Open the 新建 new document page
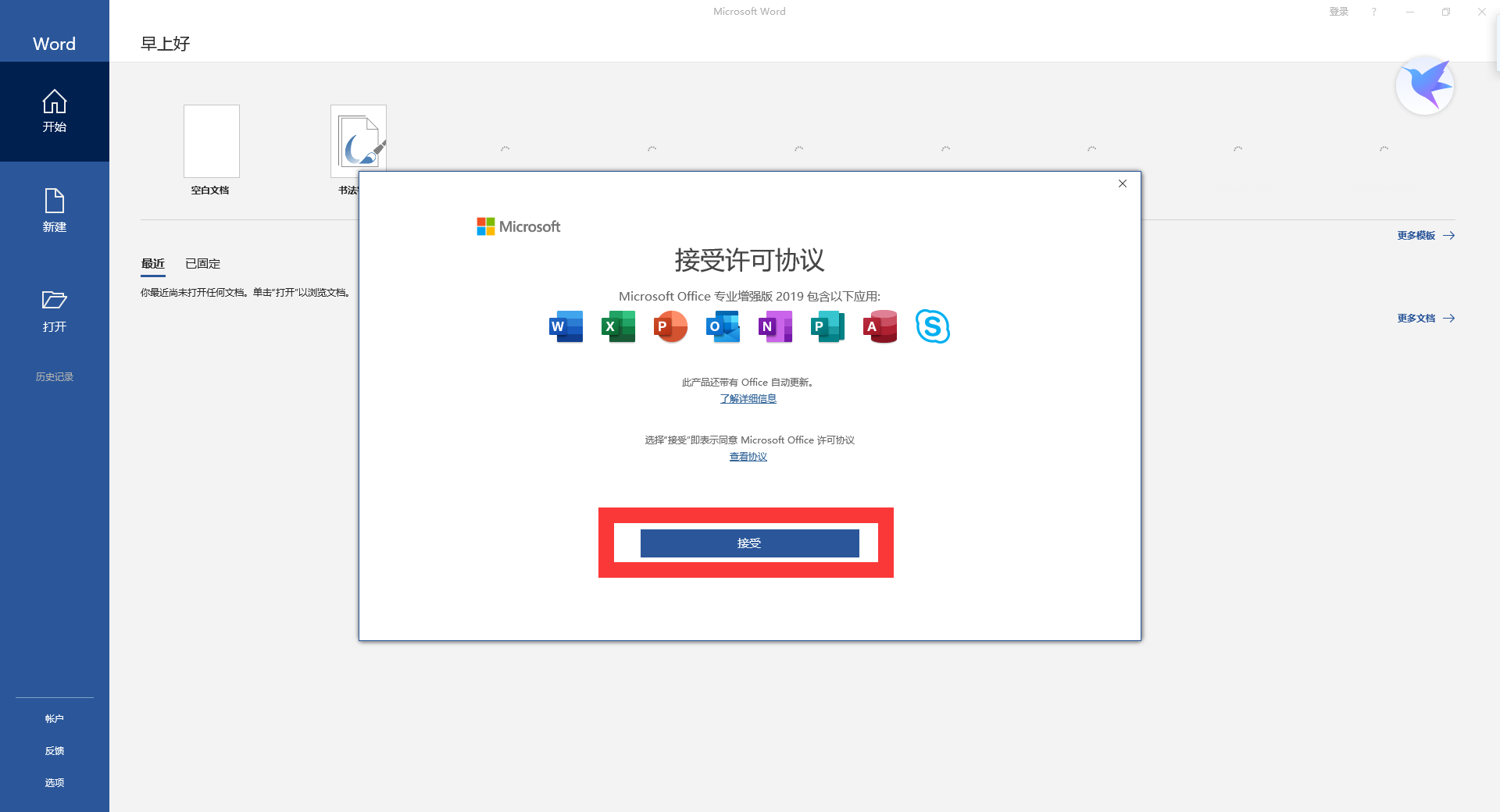The height and width of the screenshot is (812, 1500). click(55, 211)
